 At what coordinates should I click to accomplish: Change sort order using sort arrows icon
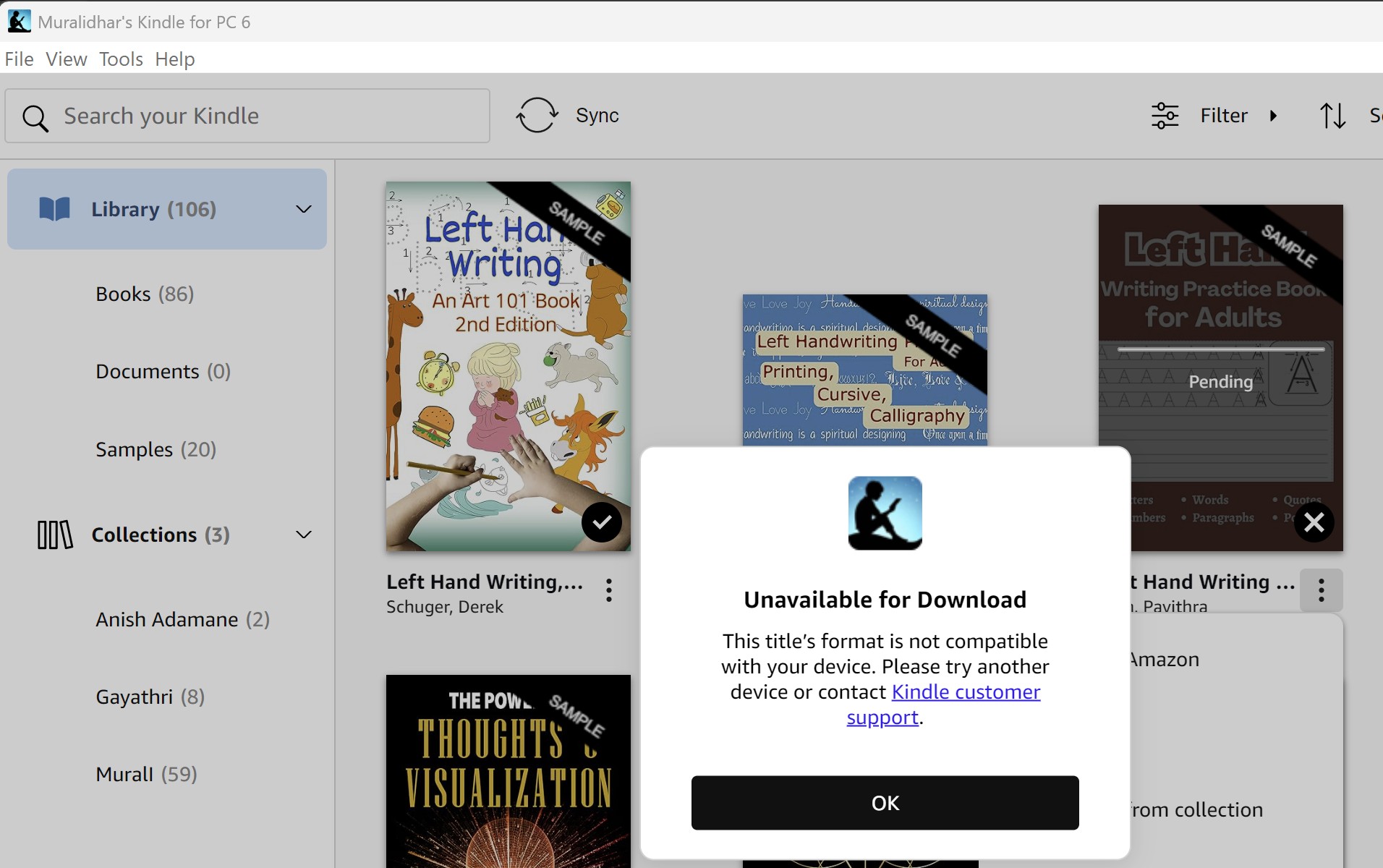tap(1334, 115)
